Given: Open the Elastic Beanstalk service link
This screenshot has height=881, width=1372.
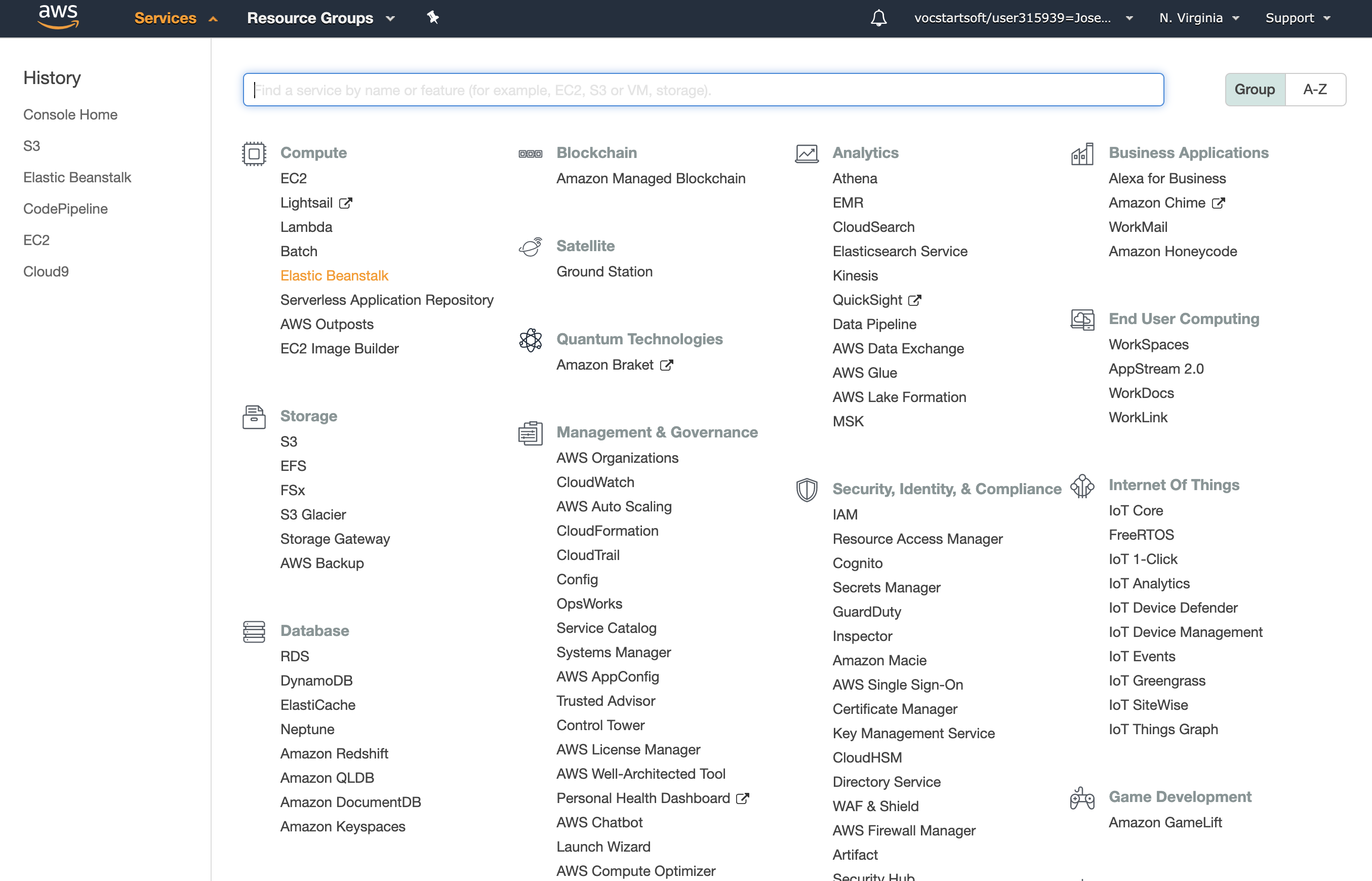Looking at the screenshot, I should [x=334, y=276].
